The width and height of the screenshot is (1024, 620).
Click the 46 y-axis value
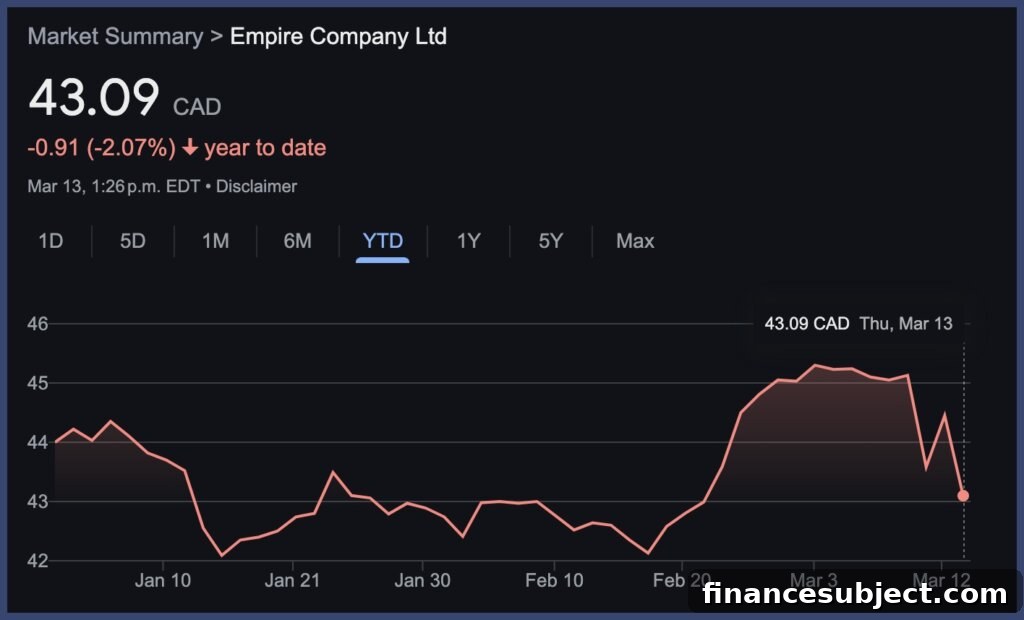coord(37,323)
